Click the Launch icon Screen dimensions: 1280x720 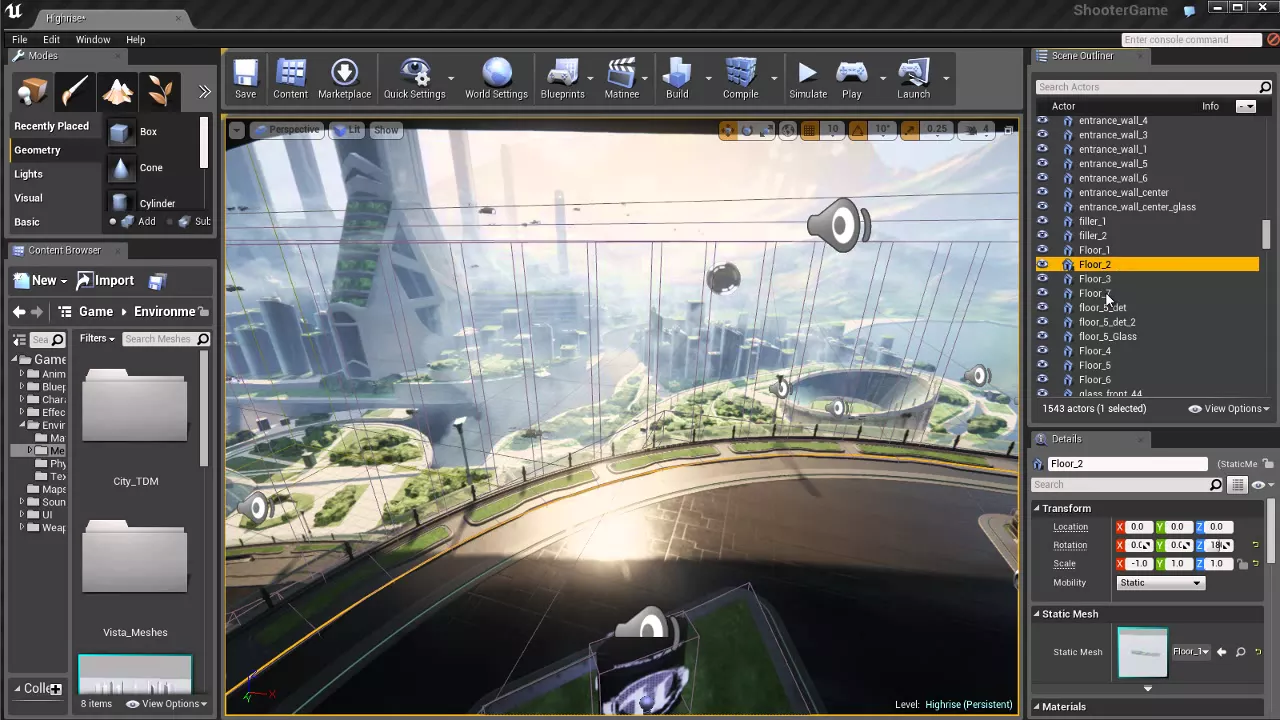[913, 78]
